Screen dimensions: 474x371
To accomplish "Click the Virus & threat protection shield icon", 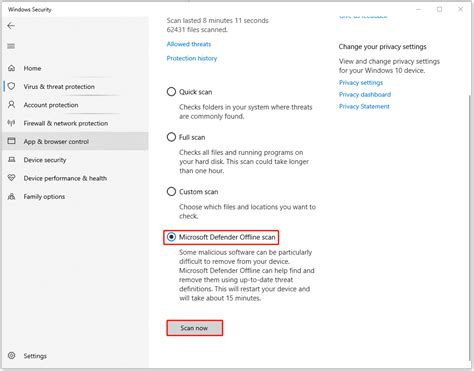I will point(11,86).
